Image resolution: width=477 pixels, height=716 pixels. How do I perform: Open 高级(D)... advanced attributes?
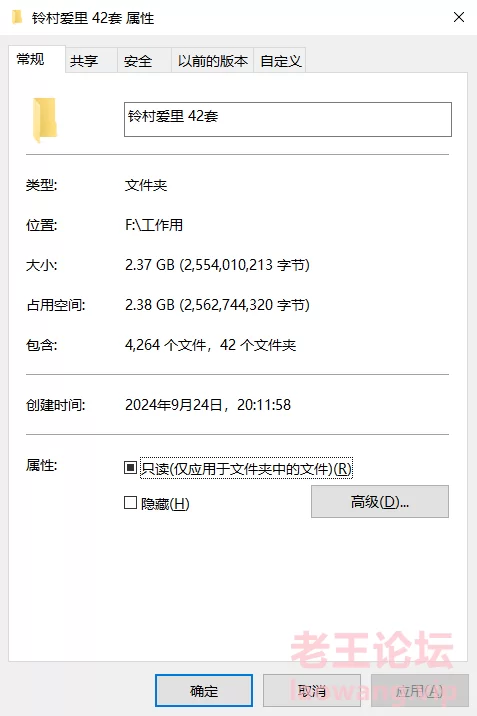tap(380, 501)
